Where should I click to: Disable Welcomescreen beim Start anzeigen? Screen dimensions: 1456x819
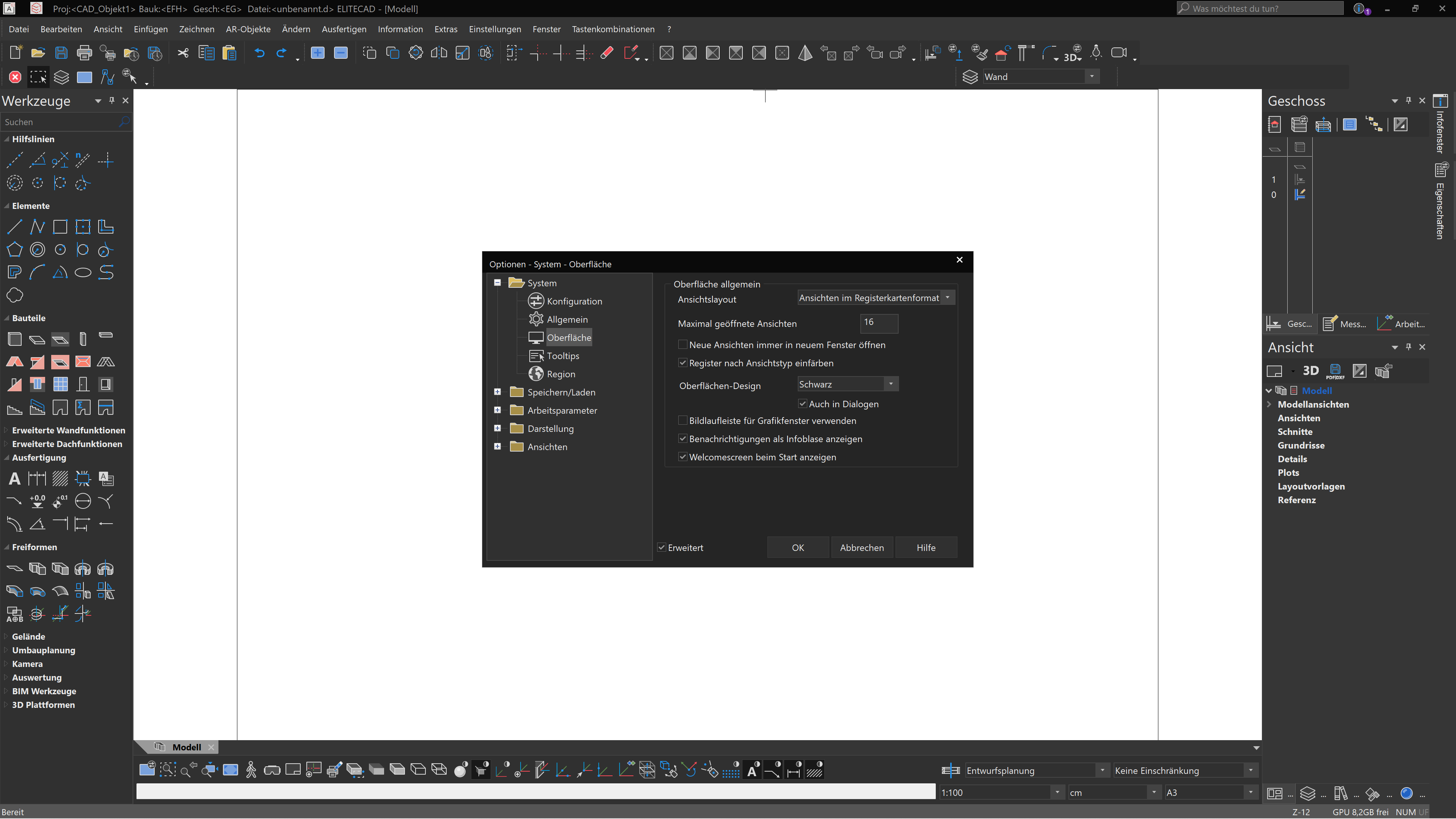coord(683,457)
